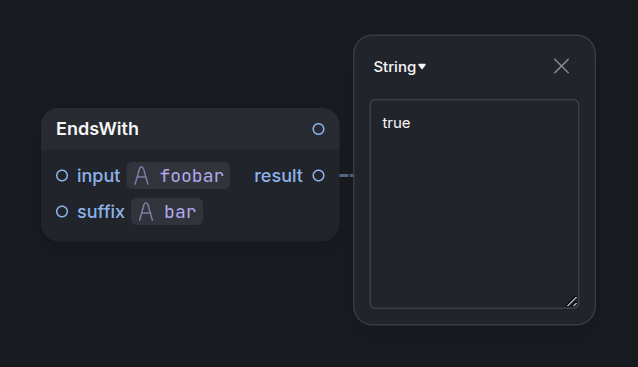Click inside the text area showing true

pos(474,204)
